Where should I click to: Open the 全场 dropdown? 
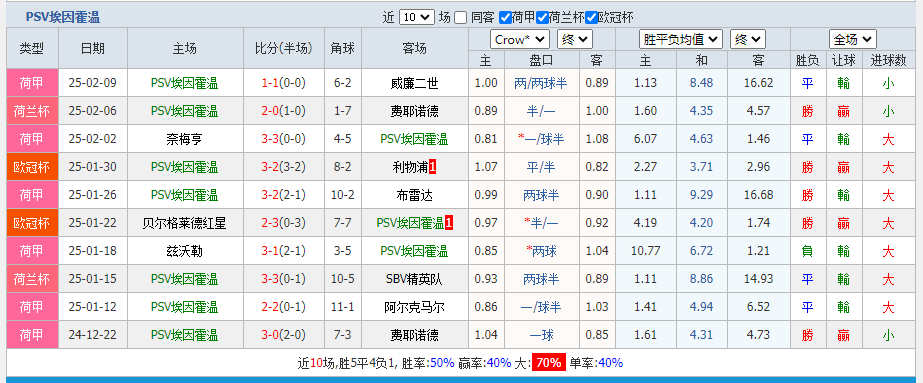853,39
